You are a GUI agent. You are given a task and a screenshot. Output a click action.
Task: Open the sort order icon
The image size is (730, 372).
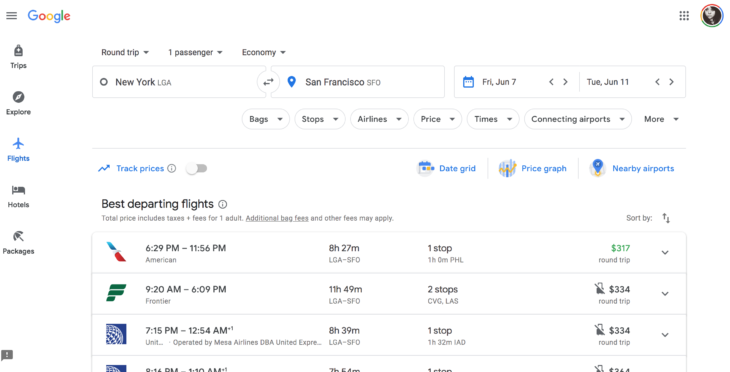pyautogui.click(x=666, y=218)
